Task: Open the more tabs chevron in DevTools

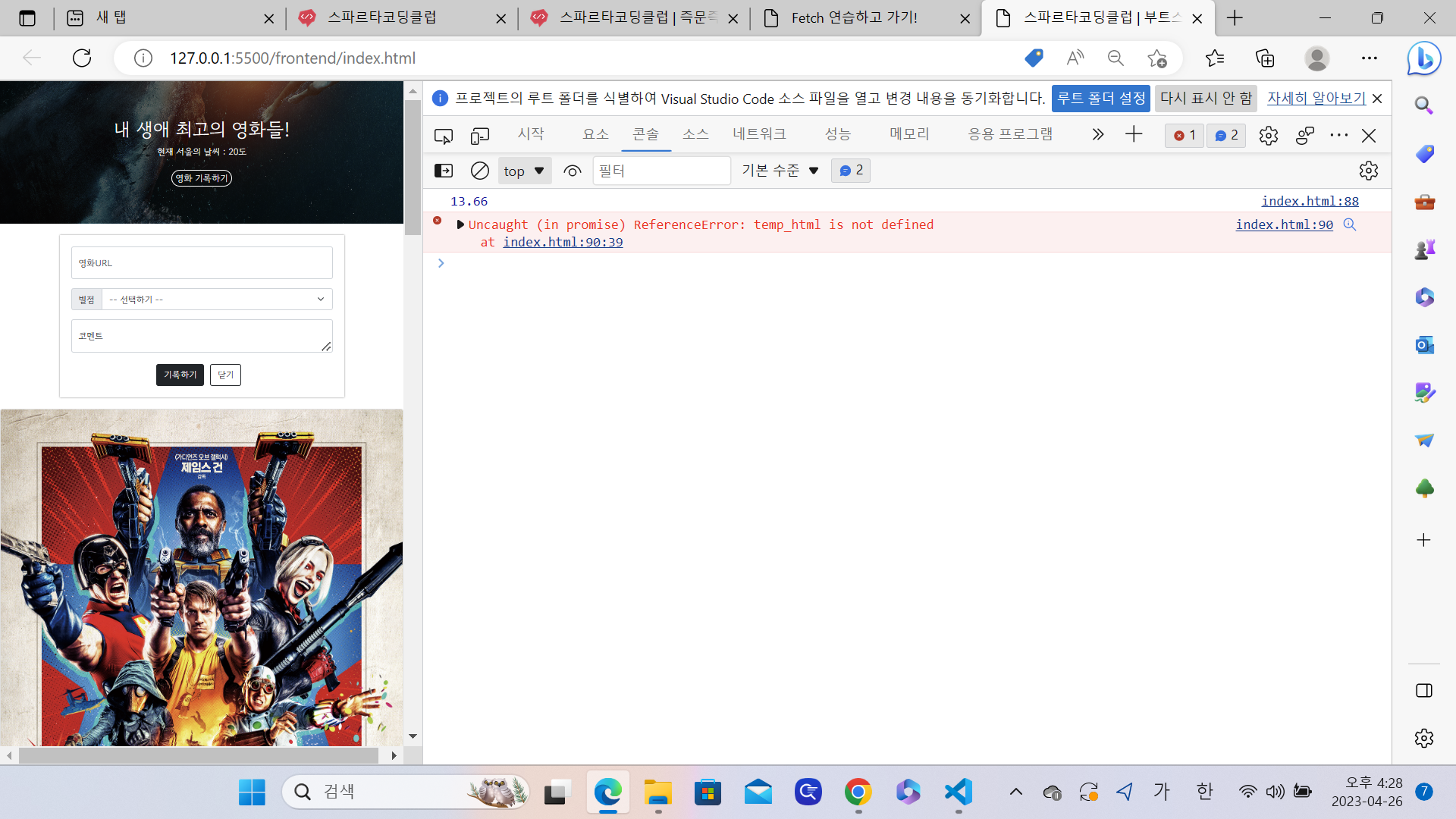Action: pyautogui.click(x=1097, y=135)
